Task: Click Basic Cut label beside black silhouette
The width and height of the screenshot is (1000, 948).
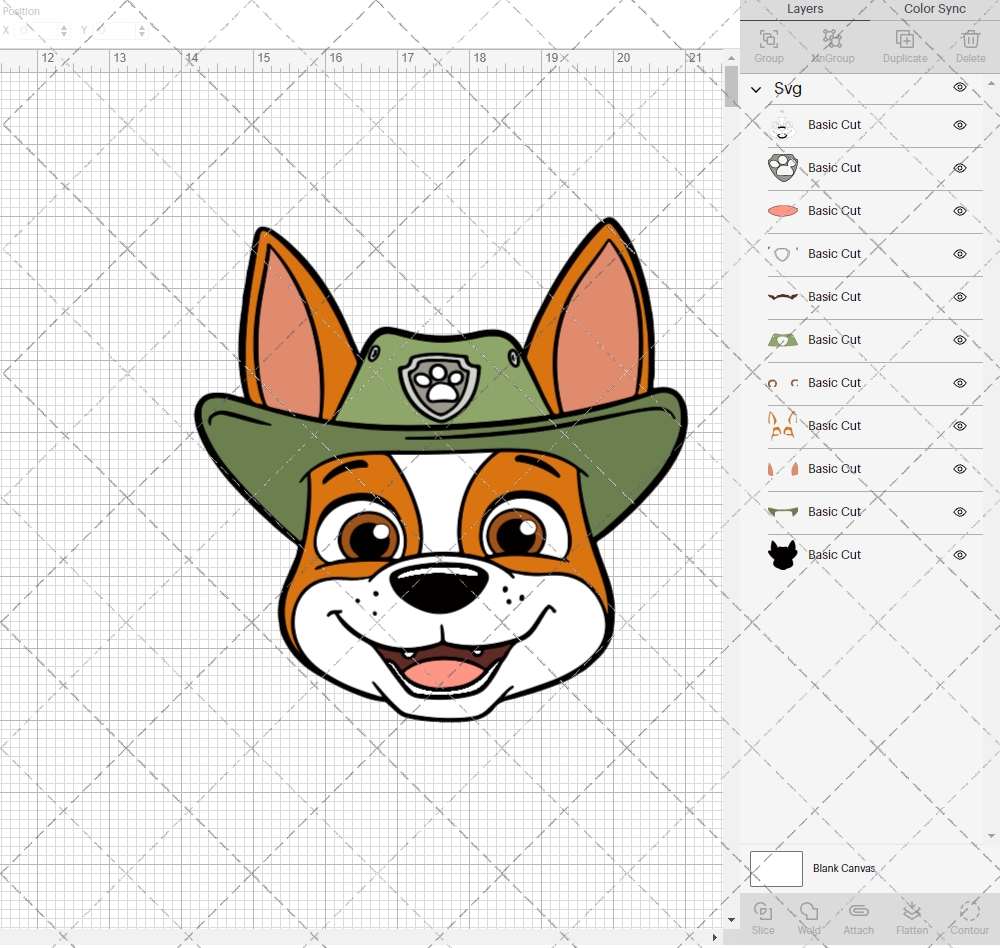Action: (x=834, y=555)
